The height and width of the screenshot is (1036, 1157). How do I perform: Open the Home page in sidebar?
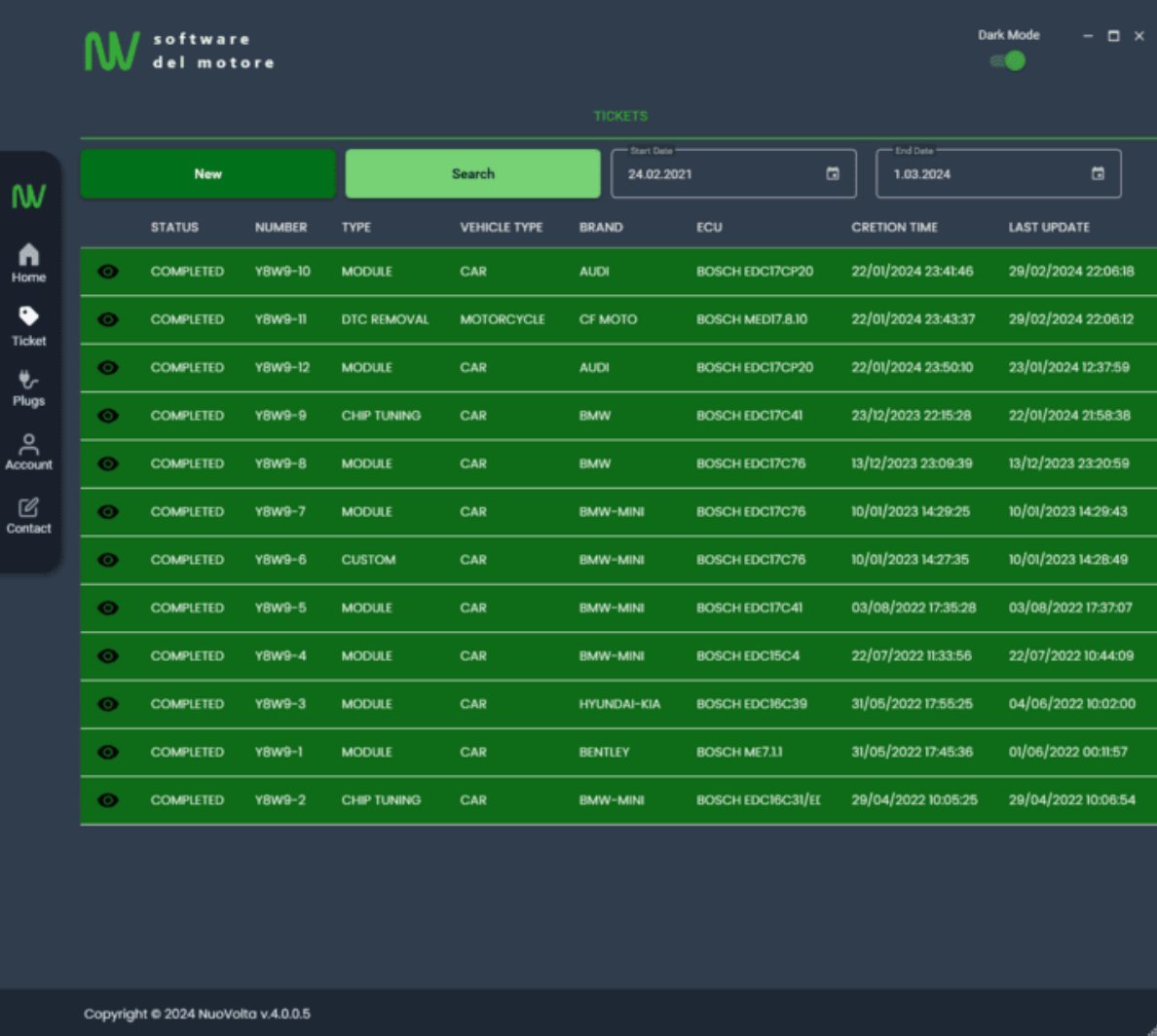(x=28, y=263)
